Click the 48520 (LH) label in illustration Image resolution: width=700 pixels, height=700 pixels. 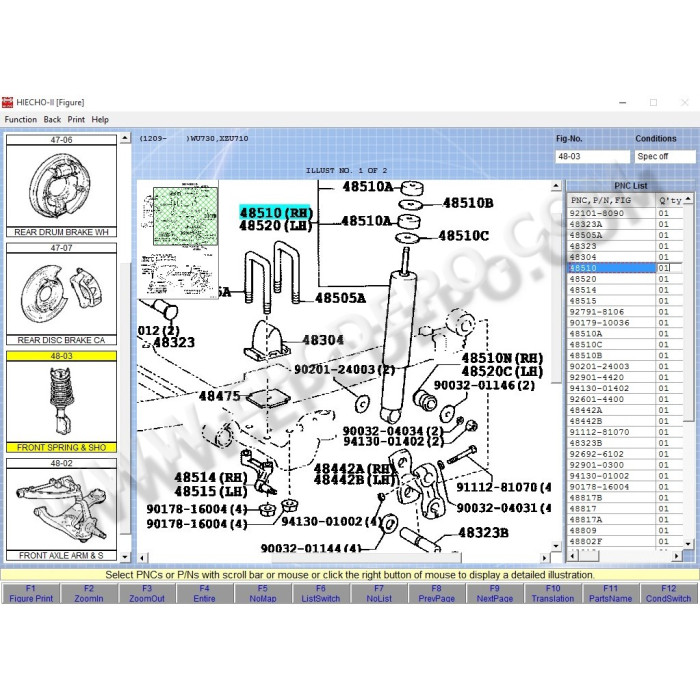pyautogui.click(x=275, y=225)
